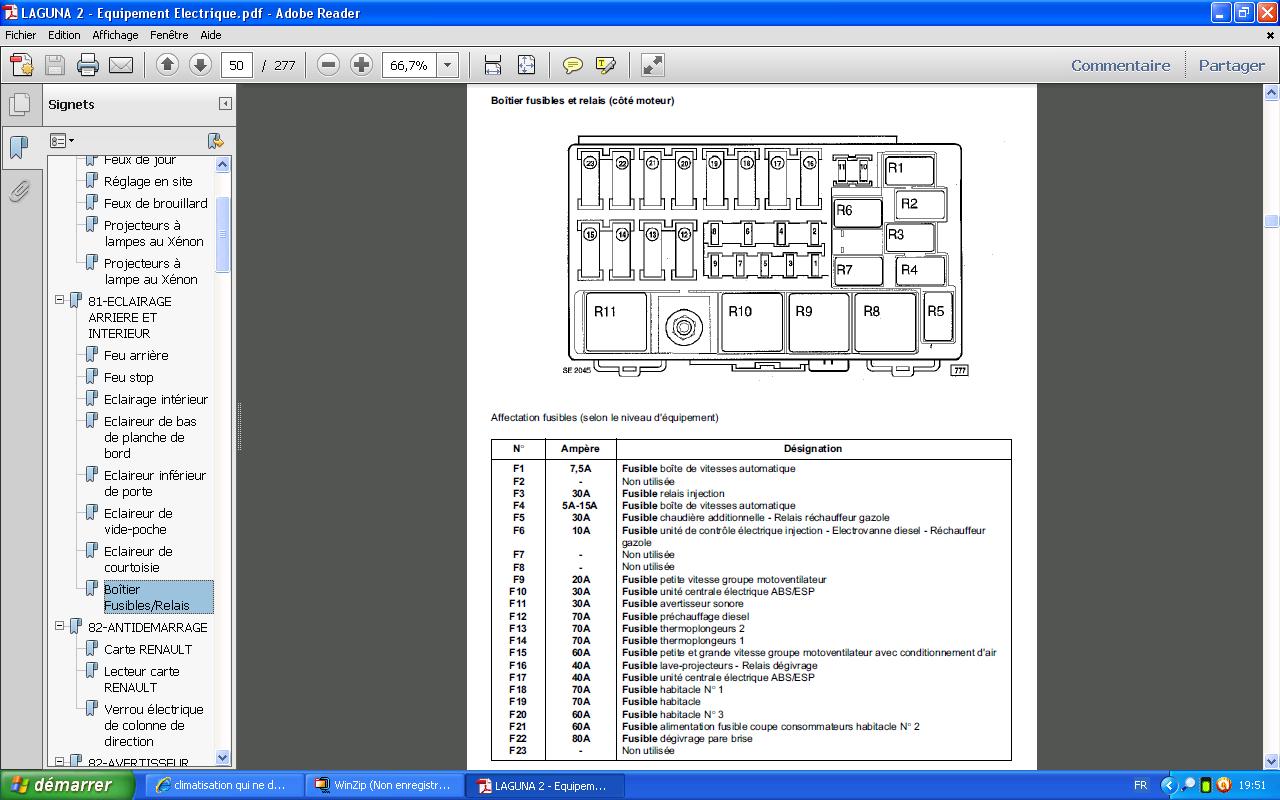Open the Fichier menu
The width and height of the screenshot is (1280, 800).
pyautogui.click(x=21, y=35)
